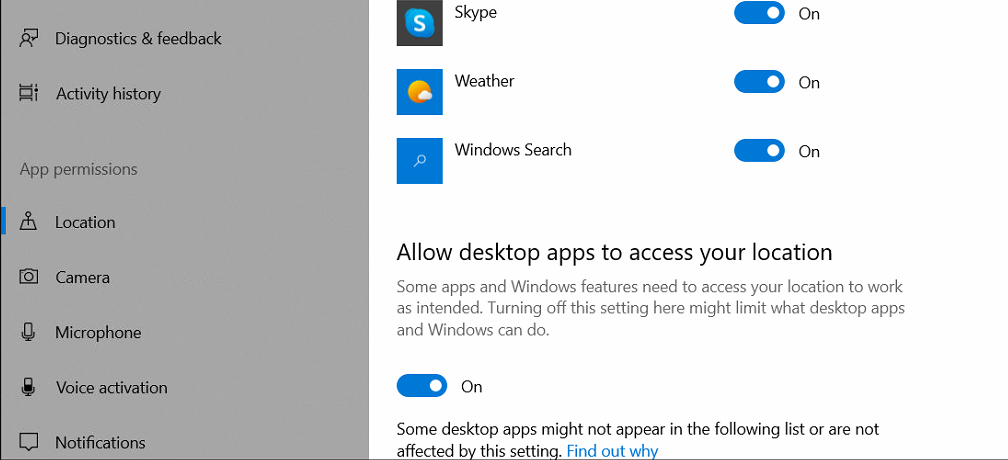Switch off Windows Search location toggle

click(759, 151)
